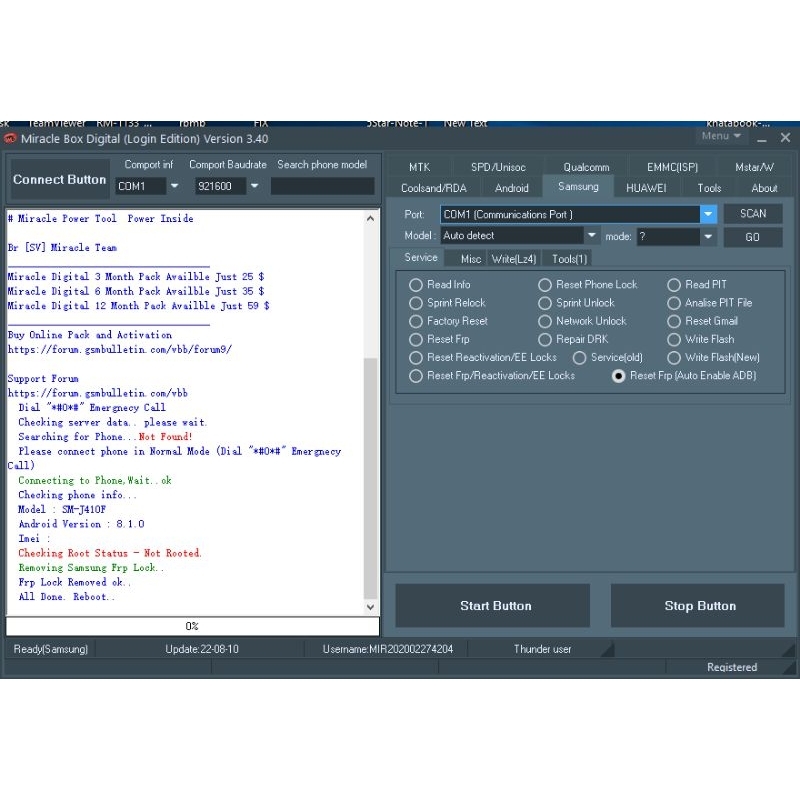Click 'Ready(Samsung)' in the status bar

point(51,649)
